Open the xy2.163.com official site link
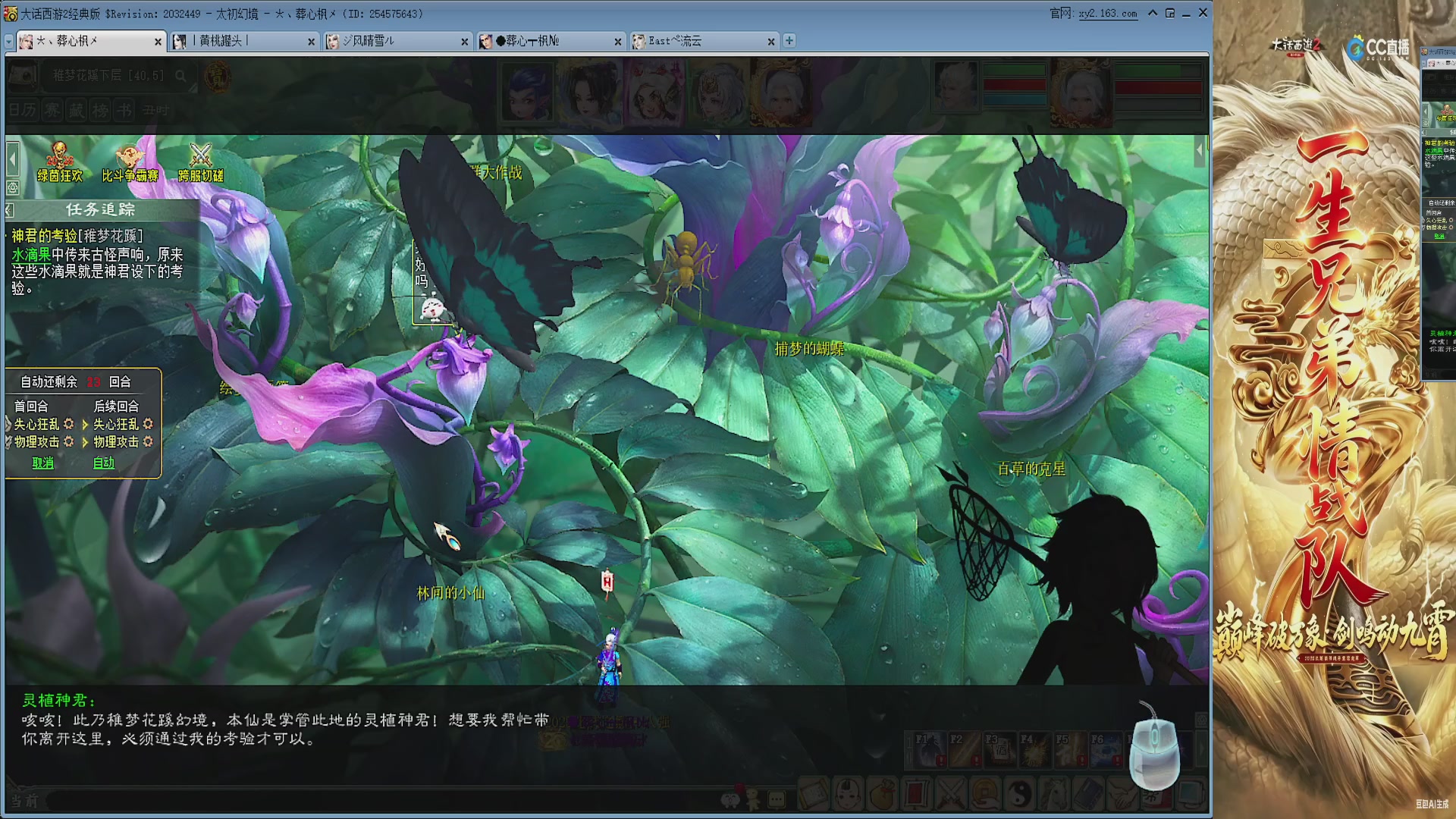The height and width of the screenshot is (819, 1456). pyautogui.click(x=1108, y=14)
